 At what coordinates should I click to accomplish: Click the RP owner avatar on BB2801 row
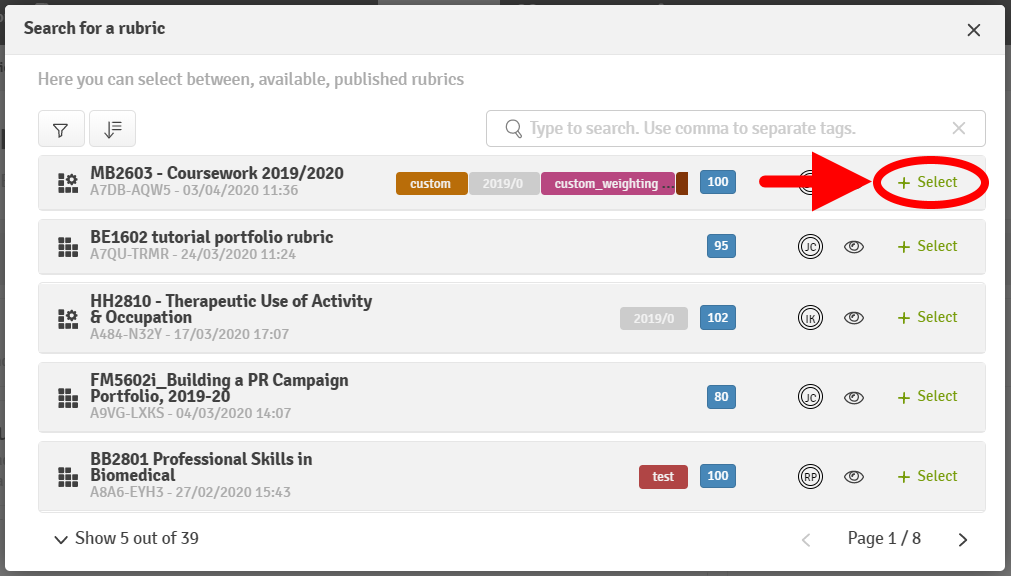pyautogui.click(x=809, y=476)
